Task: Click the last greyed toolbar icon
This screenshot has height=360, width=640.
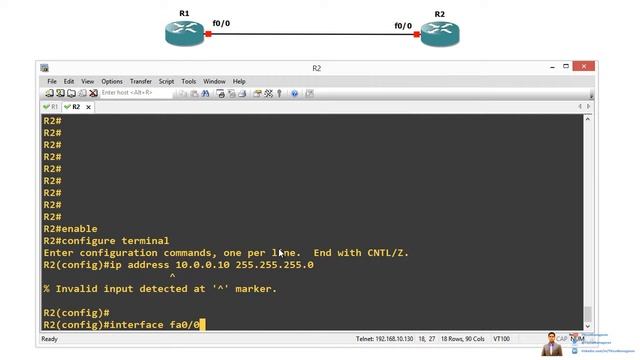Action: pos(309,94)
